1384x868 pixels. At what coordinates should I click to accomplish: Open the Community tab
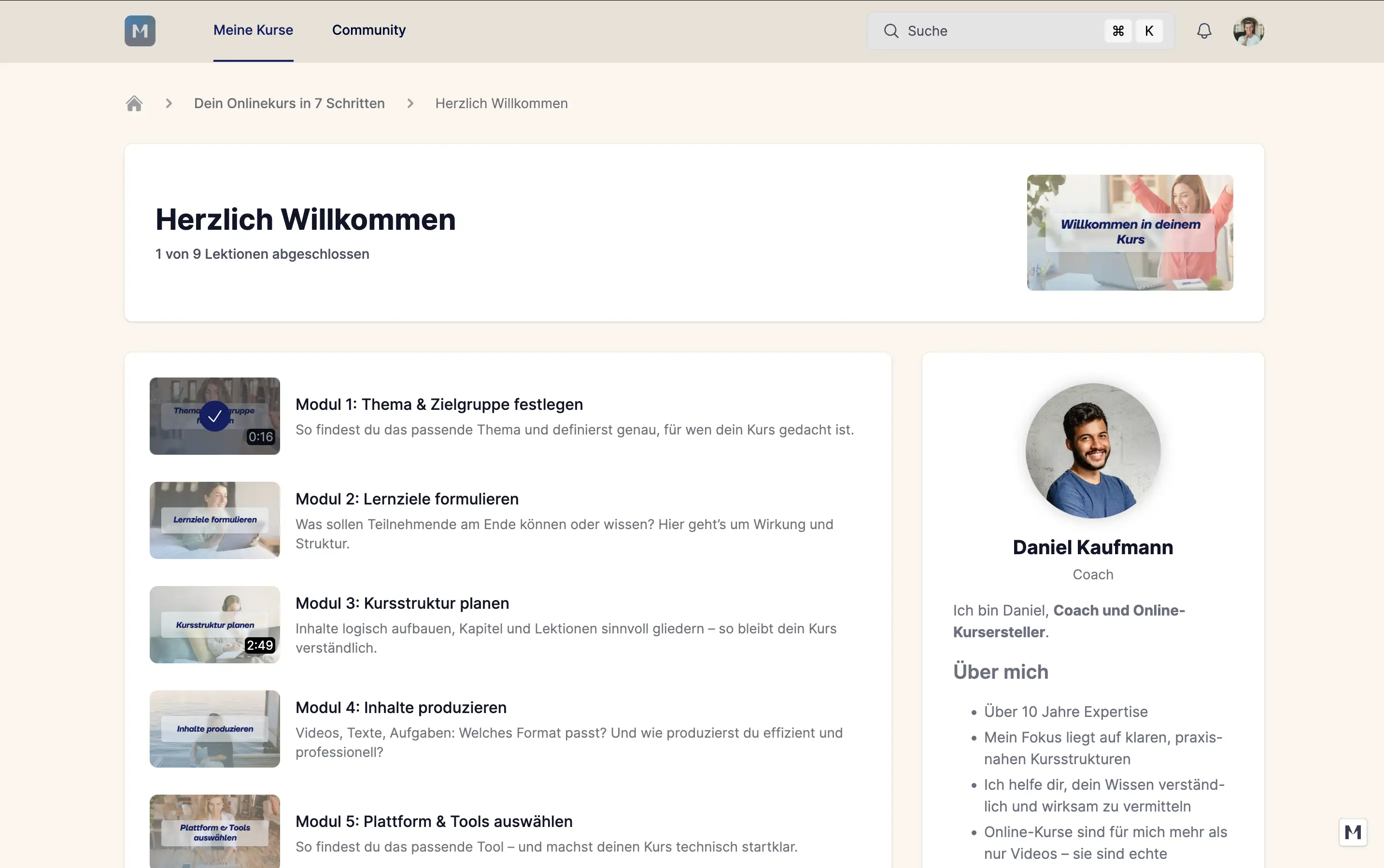[x=368, y=30]
